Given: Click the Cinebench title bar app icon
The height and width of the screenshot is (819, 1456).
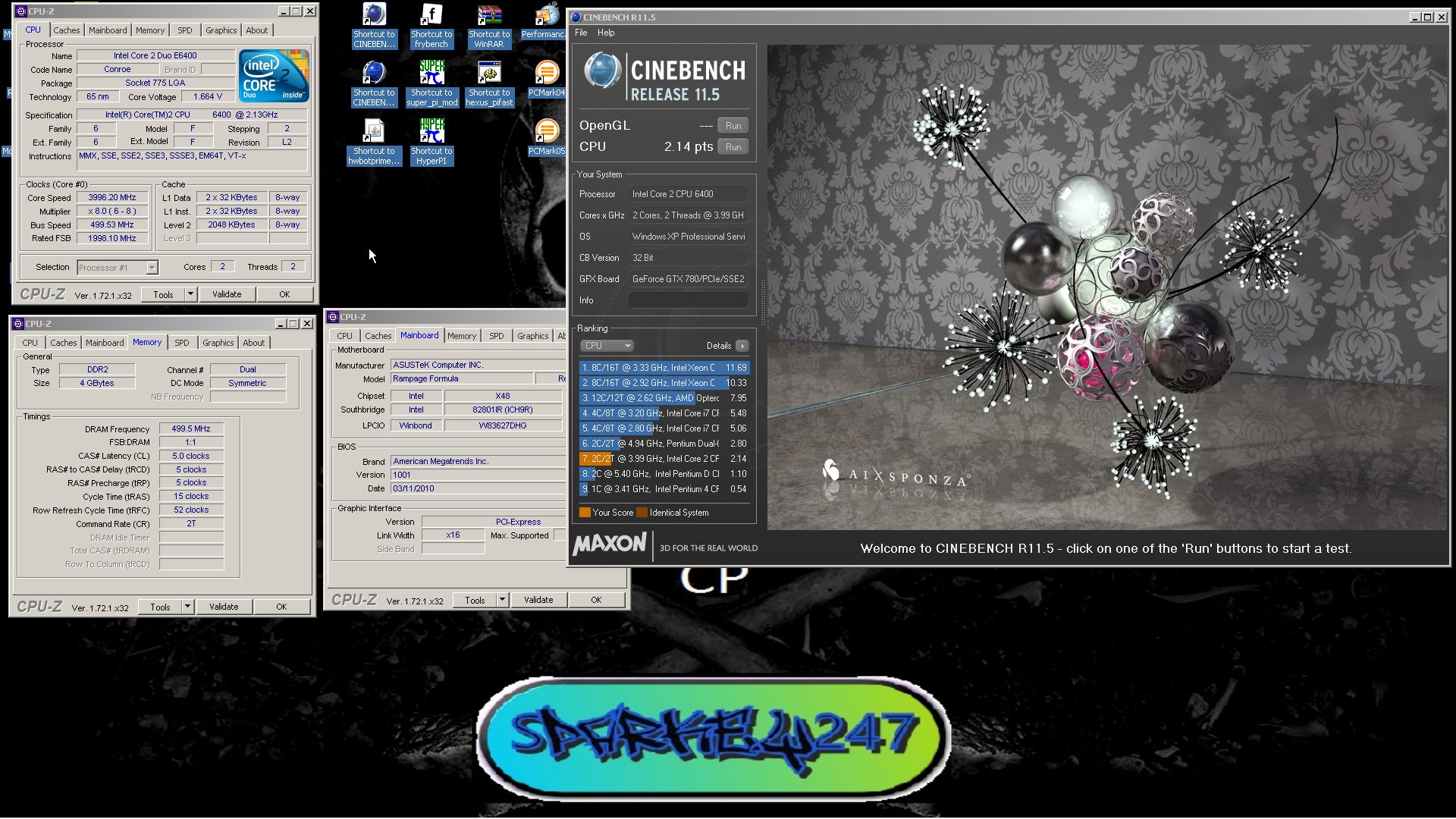Looking at the screenshot, I should point(576,17).
